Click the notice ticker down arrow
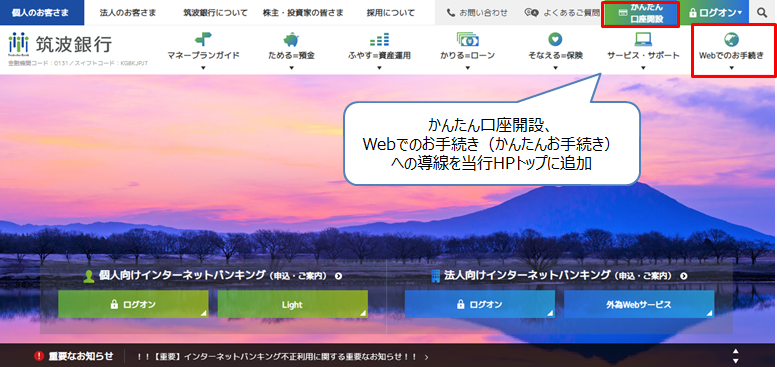 (x=736, y=361)
